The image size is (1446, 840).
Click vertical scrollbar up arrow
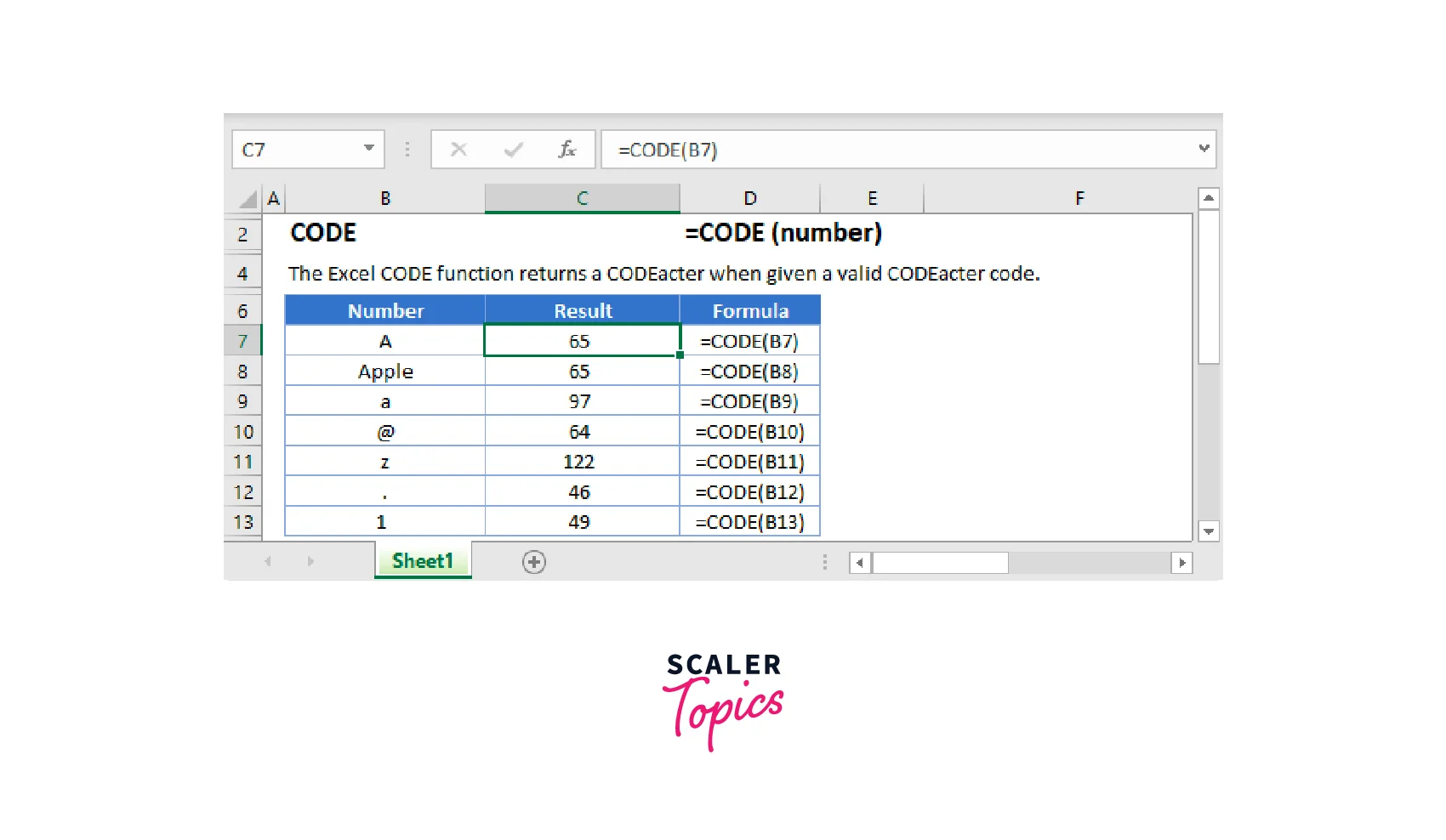point(1208,198)
